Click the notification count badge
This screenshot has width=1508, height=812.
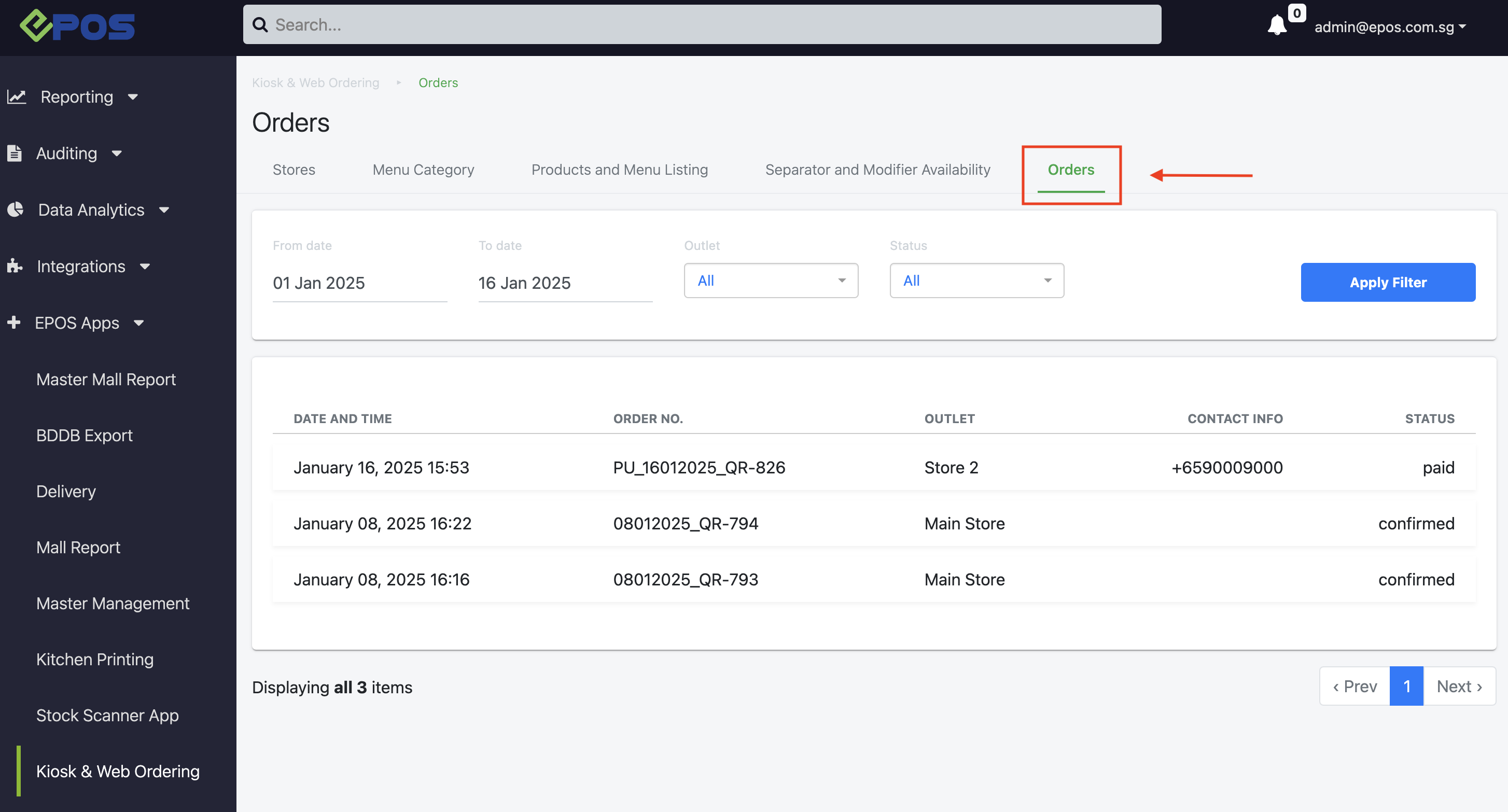point(1296,13)
